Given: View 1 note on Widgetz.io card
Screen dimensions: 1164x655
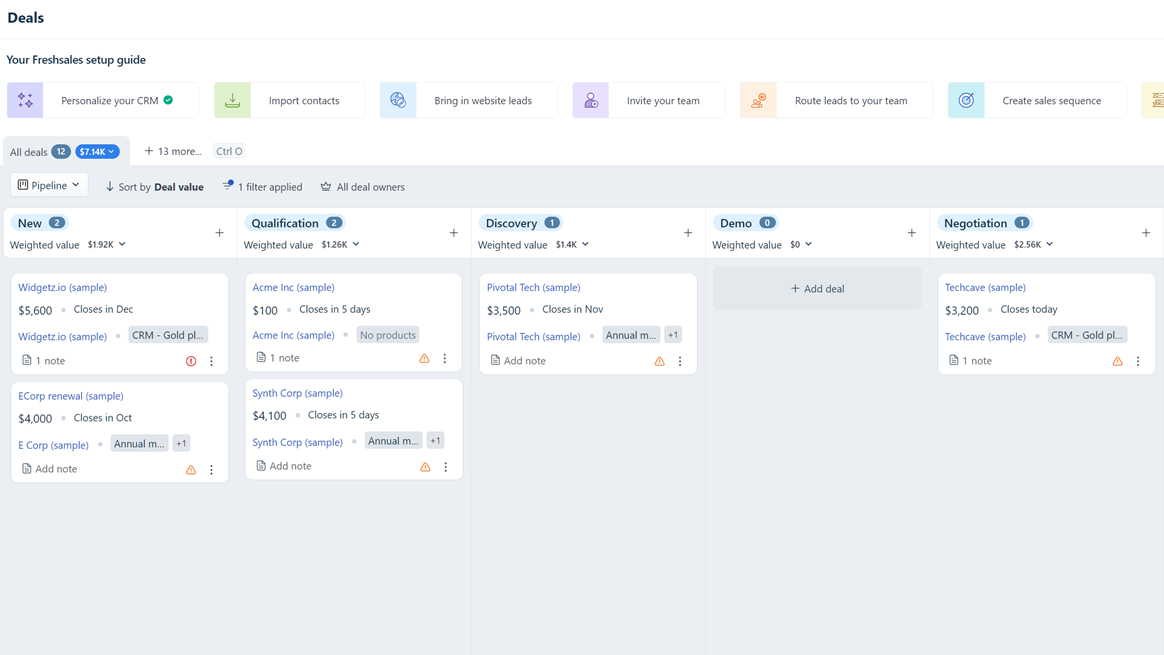Looking at the screenshot, I should pos(43,361).
